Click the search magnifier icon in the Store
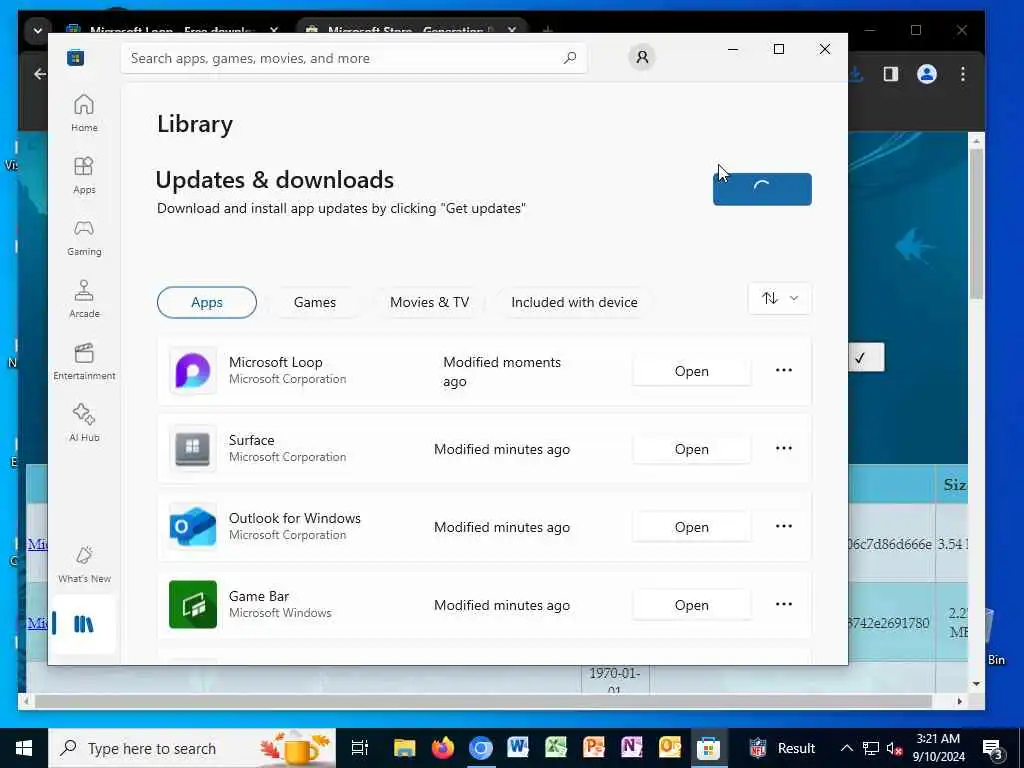 click(569, 58)
